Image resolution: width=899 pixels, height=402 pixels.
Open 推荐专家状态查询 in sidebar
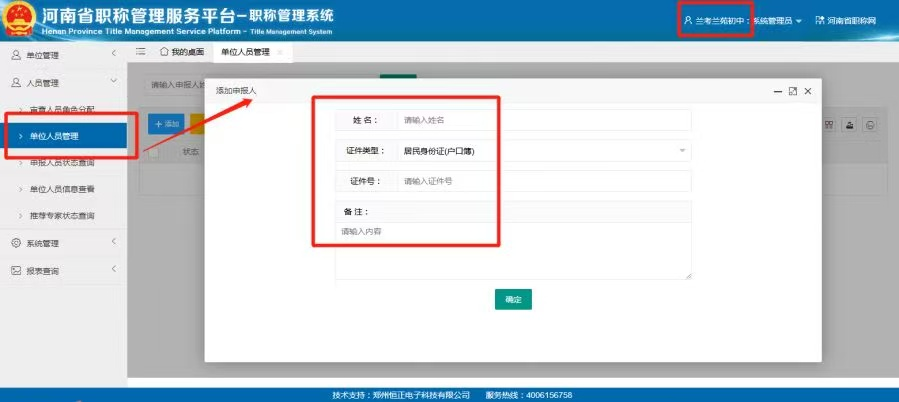coord(62,216)
